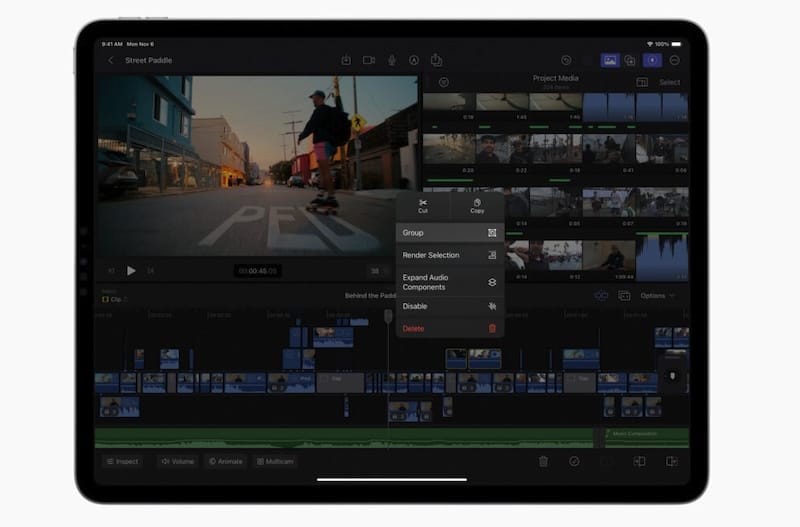The image size is (800, 527).
Task: Select the 1:09:44 seated man clip thumbnail
Action: click(609, 257)
